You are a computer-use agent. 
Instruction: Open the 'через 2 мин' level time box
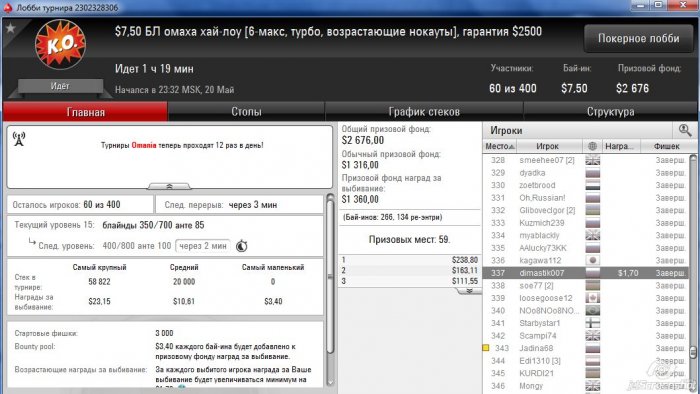(203, 246)
